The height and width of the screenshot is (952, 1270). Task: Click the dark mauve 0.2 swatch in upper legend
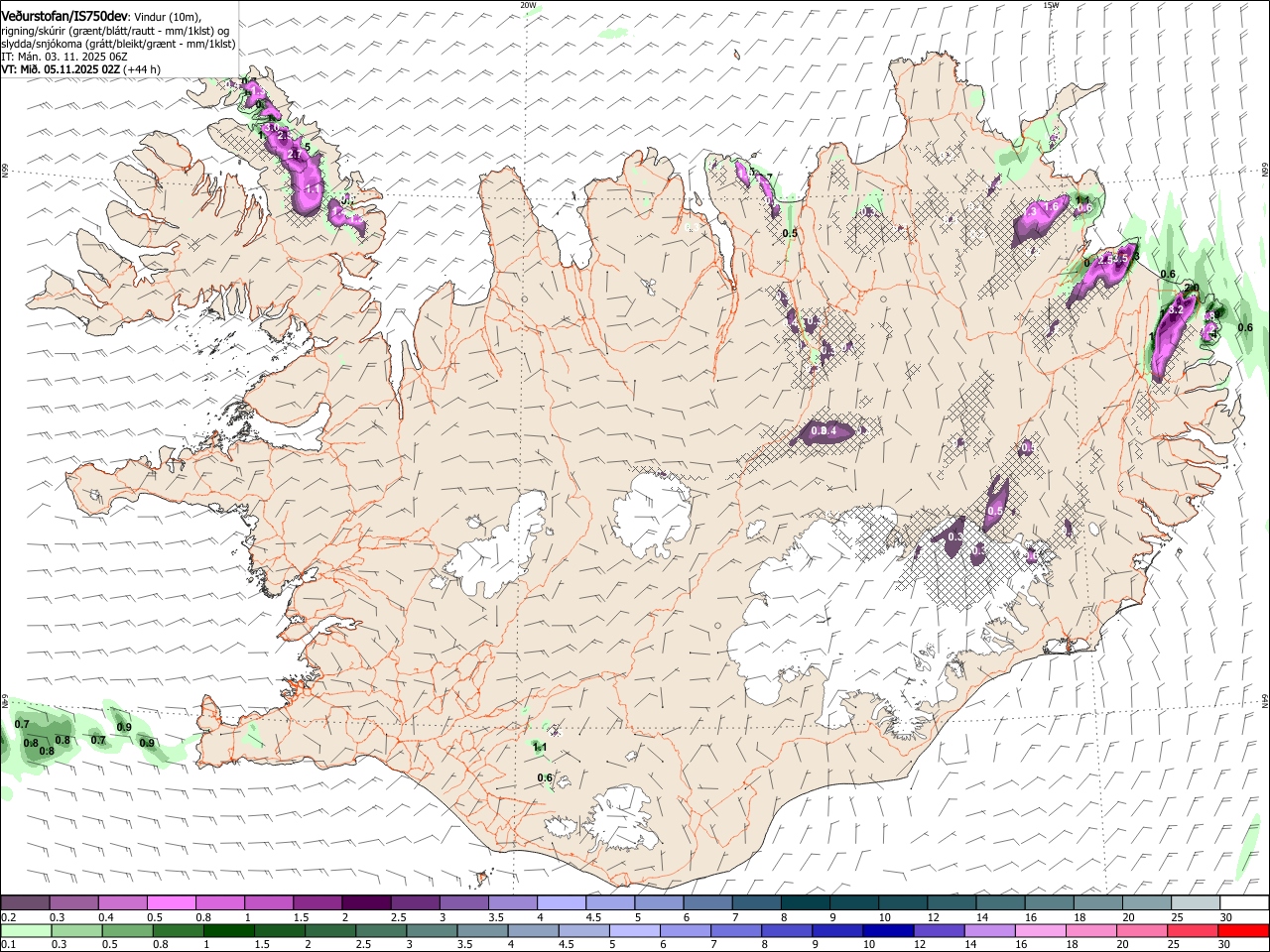25,902
